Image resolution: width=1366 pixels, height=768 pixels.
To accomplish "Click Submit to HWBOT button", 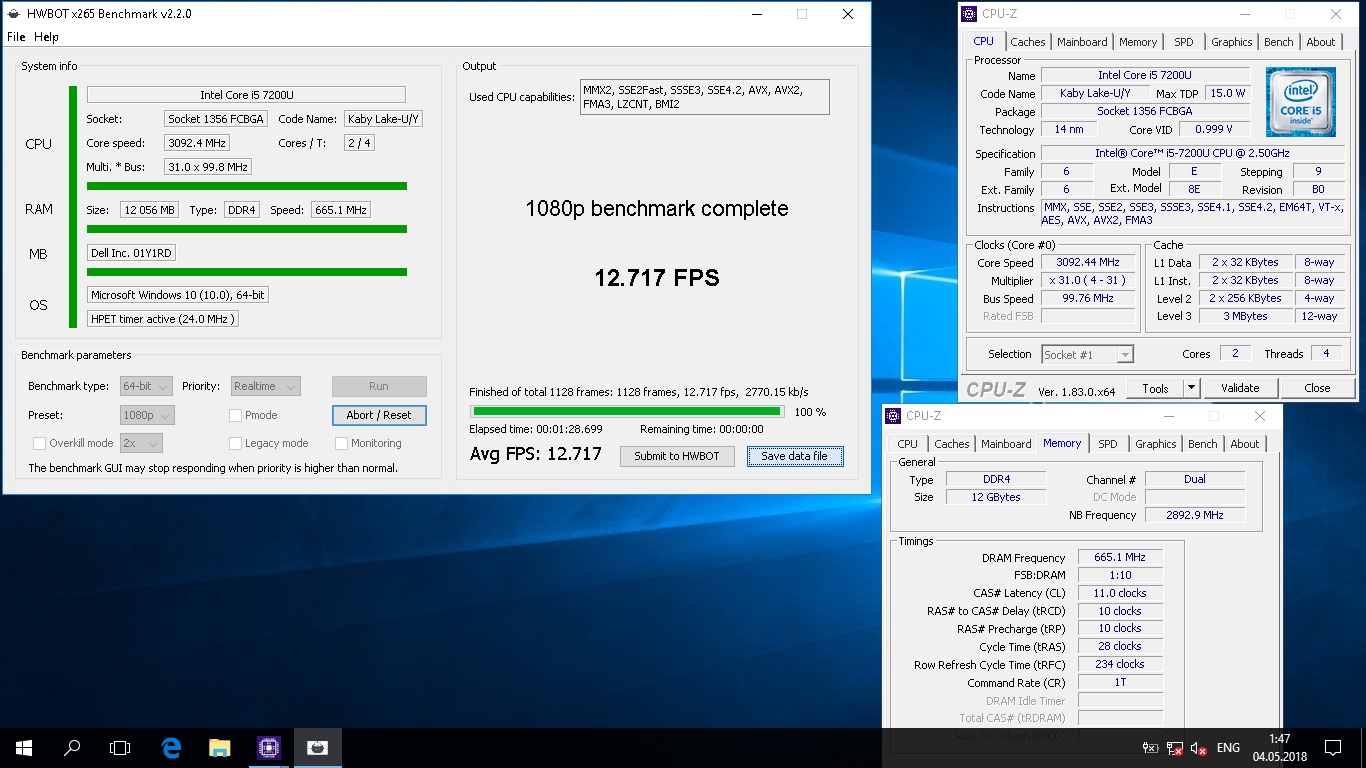I will click(x=677, y=456).
